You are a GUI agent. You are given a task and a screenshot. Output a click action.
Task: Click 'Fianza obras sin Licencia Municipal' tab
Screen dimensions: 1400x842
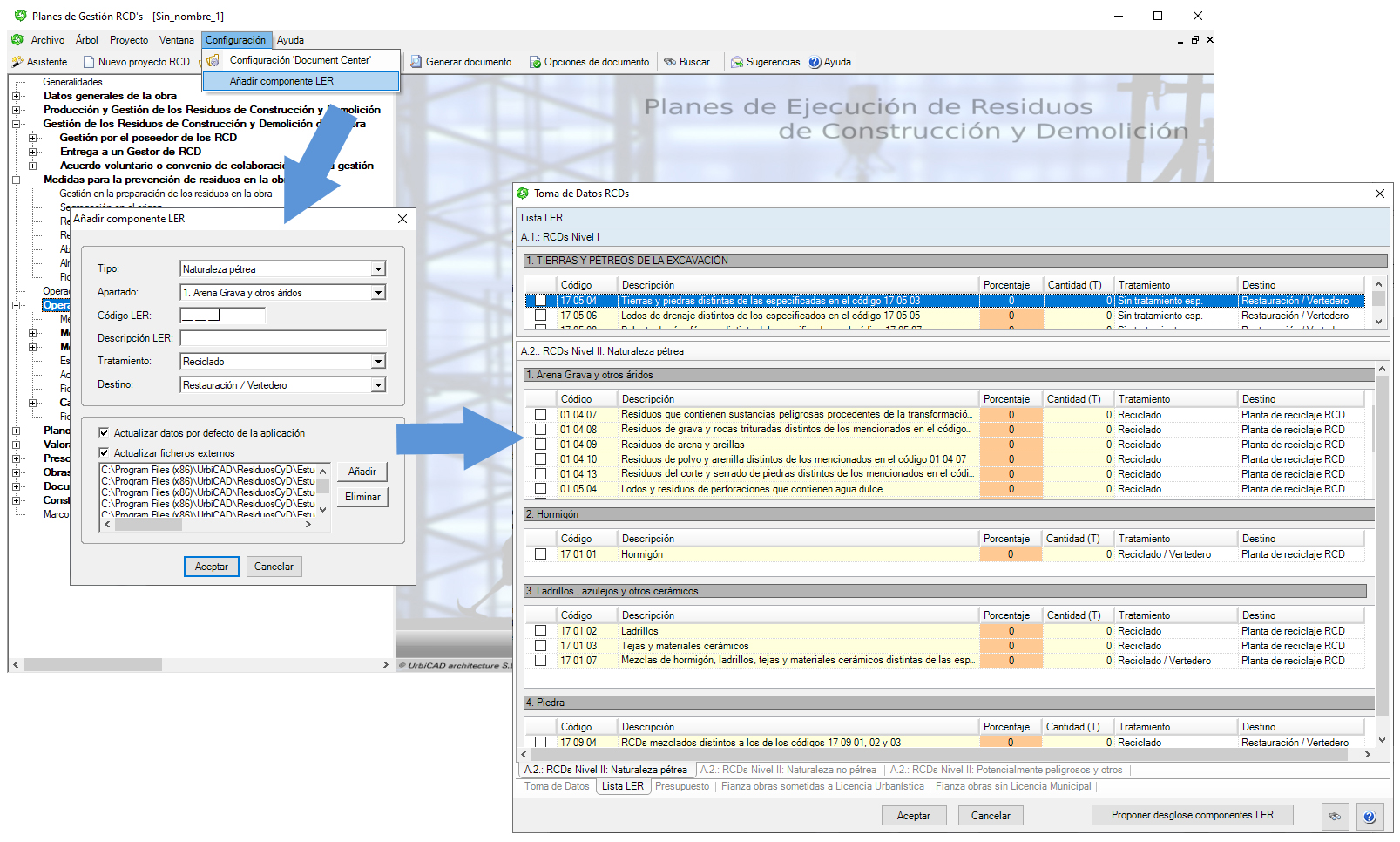pyautogui.click(x=1012, y=786)
